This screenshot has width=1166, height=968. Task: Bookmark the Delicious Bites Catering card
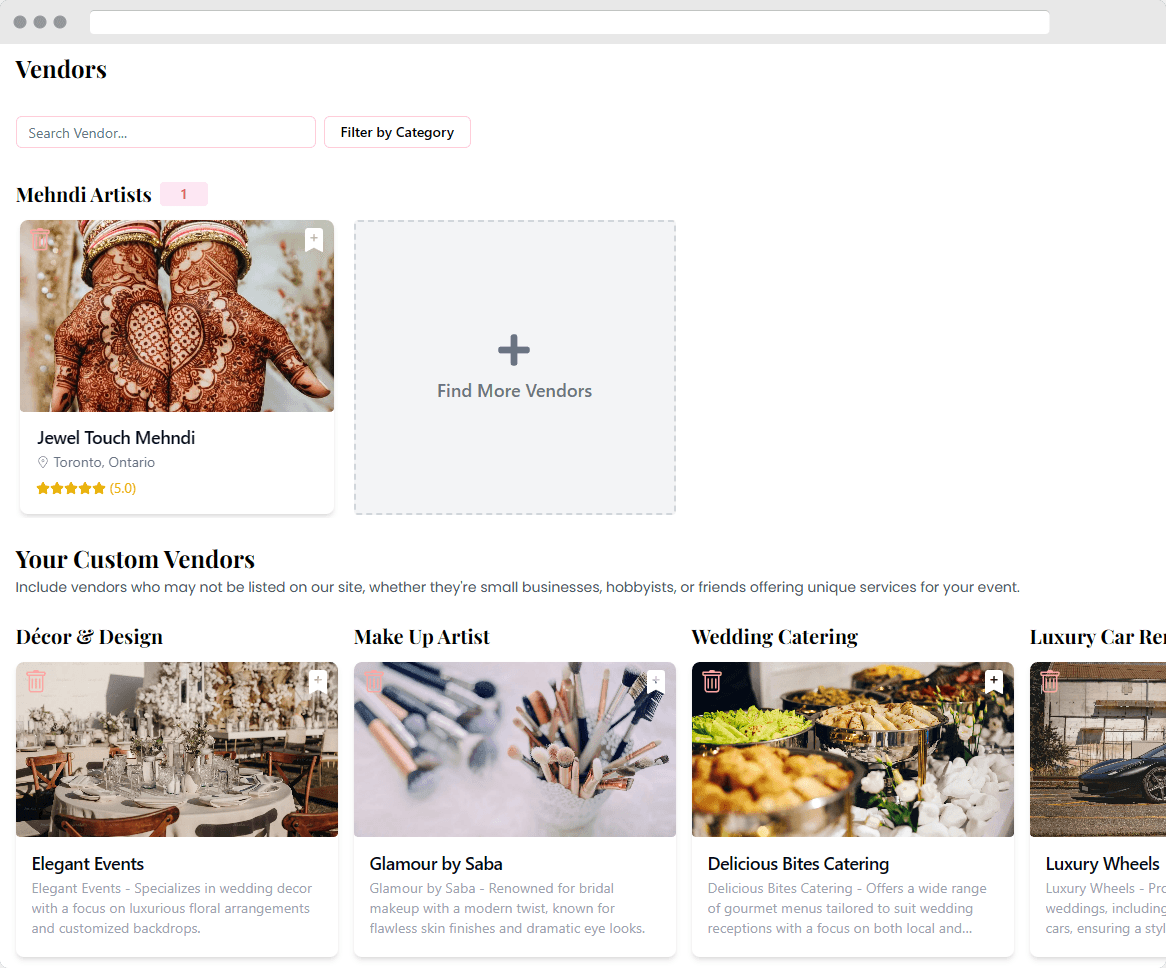point(993,681)
